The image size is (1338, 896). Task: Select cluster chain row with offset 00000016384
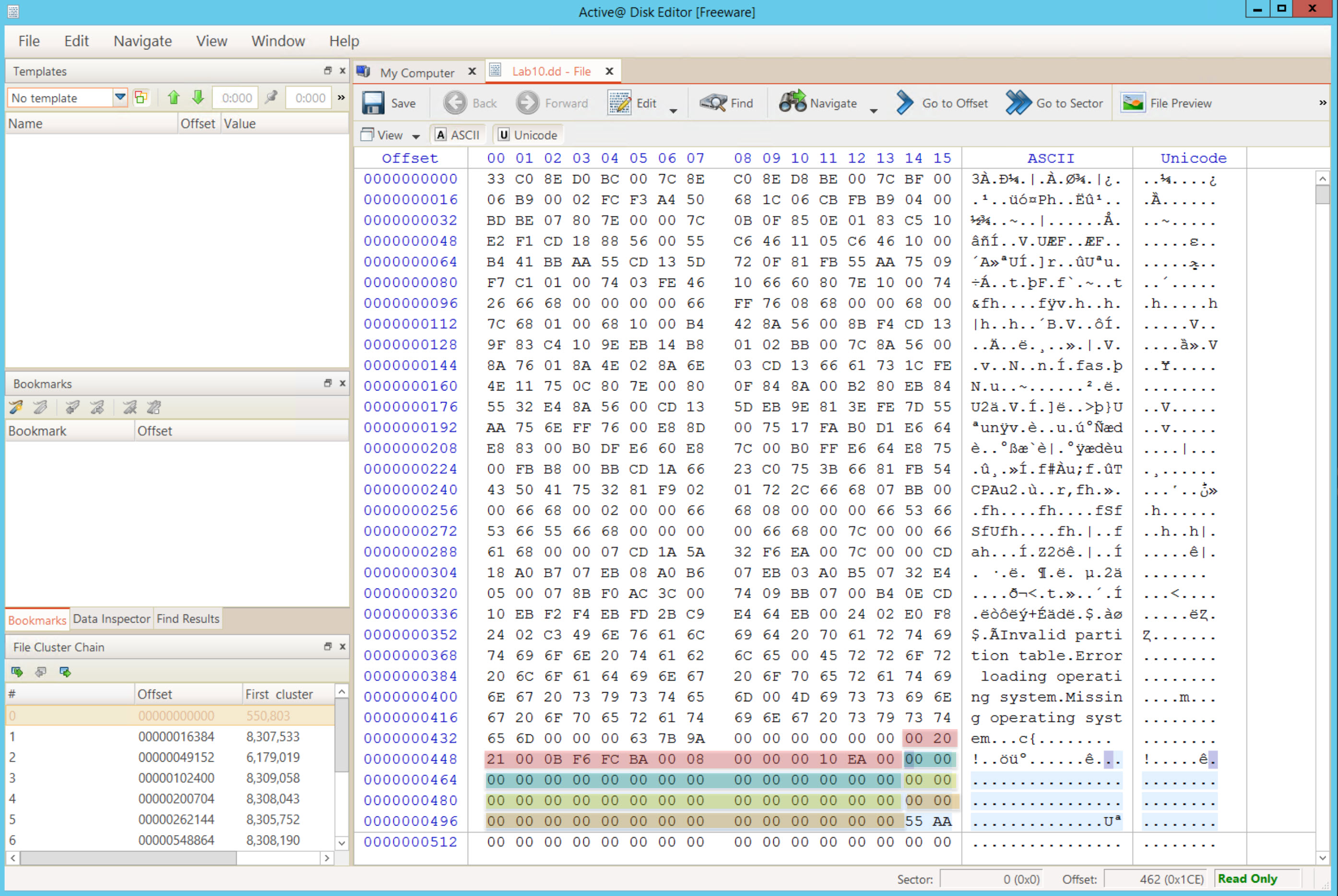click(x=176, y=737)
